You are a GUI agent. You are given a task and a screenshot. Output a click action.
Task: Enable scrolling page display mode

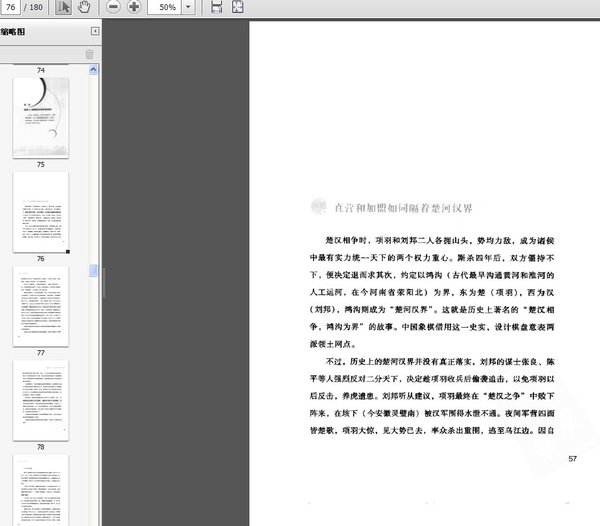point(216,7)
